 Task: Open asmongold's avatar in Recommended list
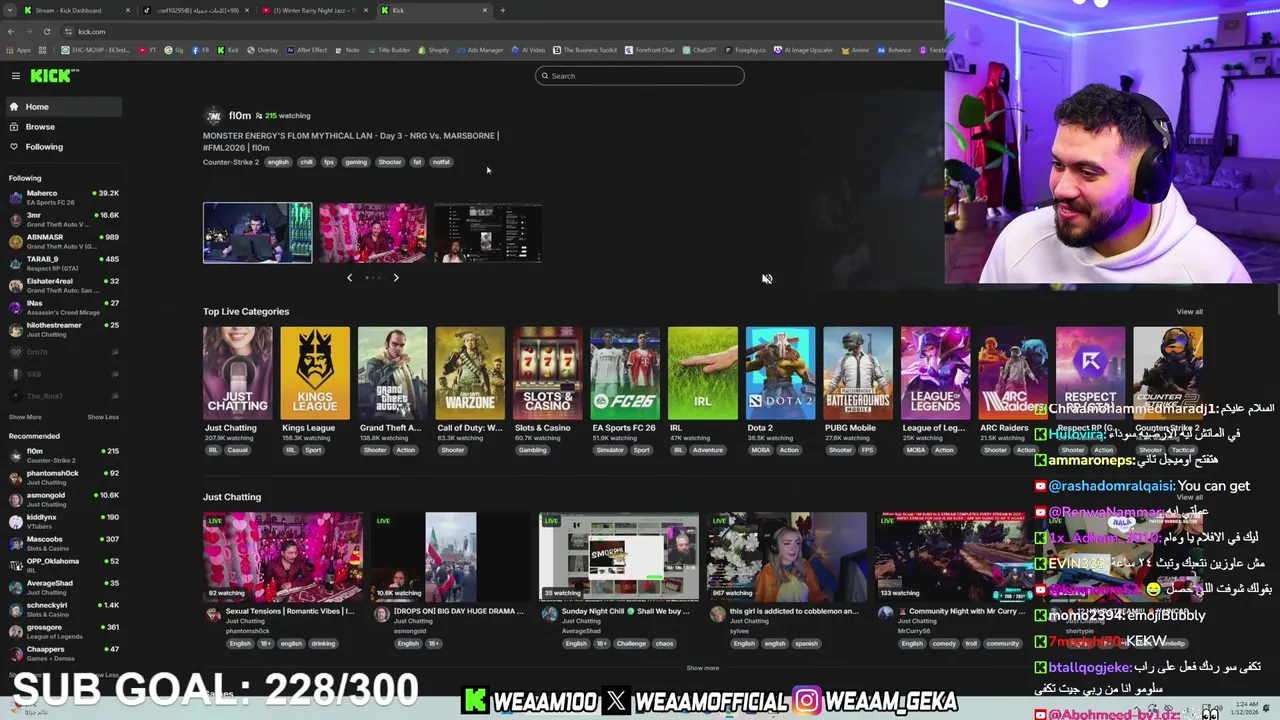[15, 499]
